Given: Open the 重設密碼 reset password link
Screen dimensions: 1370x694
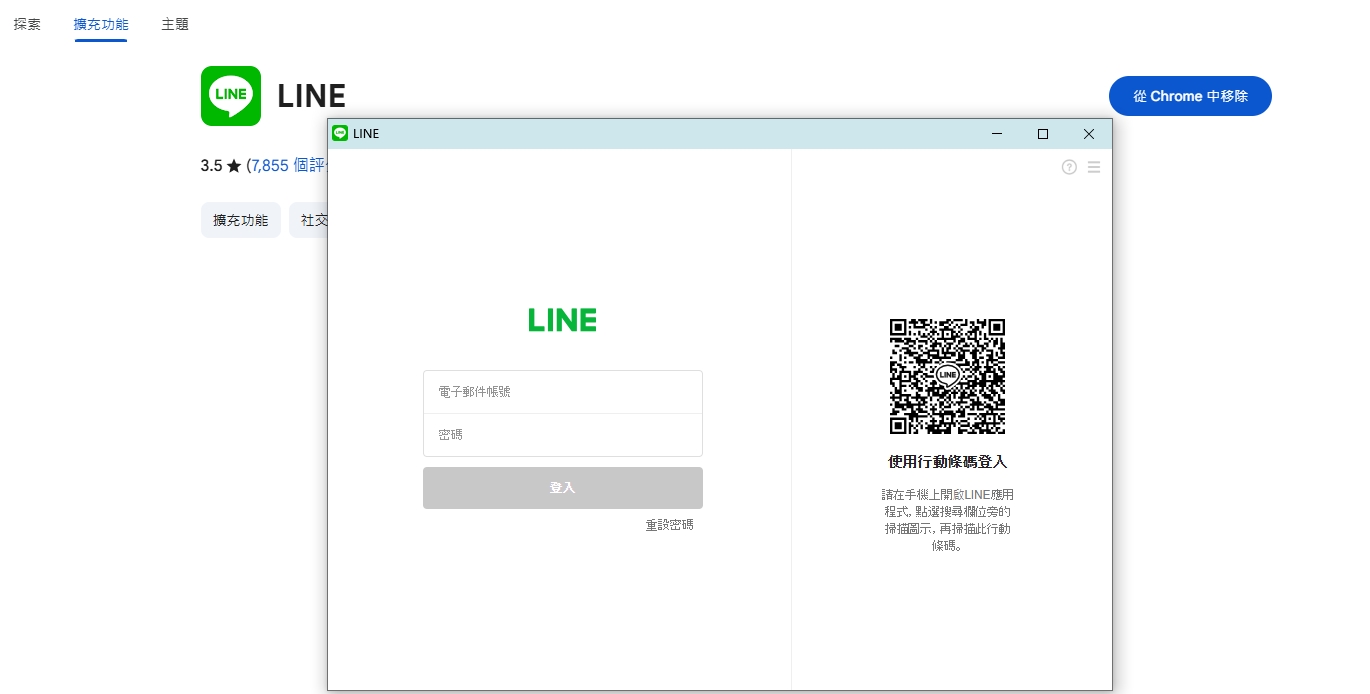Looking at the screenshot, I should pyautogui.click(x=669, y=524).
